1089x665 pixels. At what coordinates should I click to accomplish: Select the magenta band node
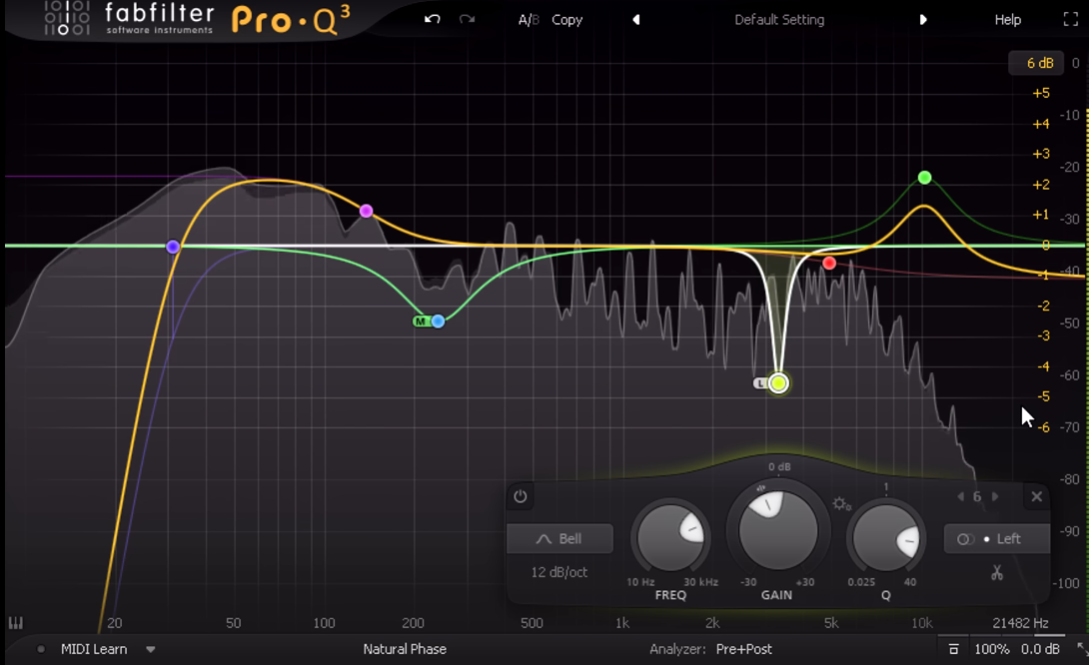[366, 211]
